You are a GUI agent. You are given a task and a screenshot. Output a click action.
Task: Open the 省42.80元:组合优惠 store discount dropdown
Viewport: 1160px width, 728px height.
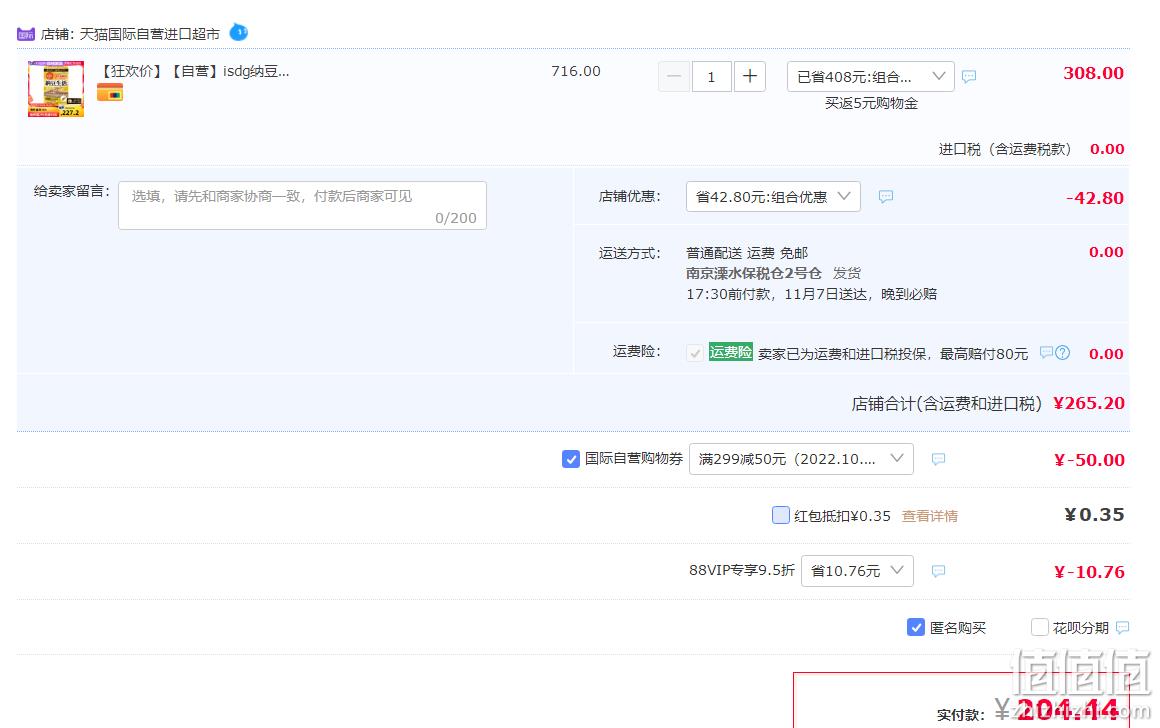click(773, 197)
